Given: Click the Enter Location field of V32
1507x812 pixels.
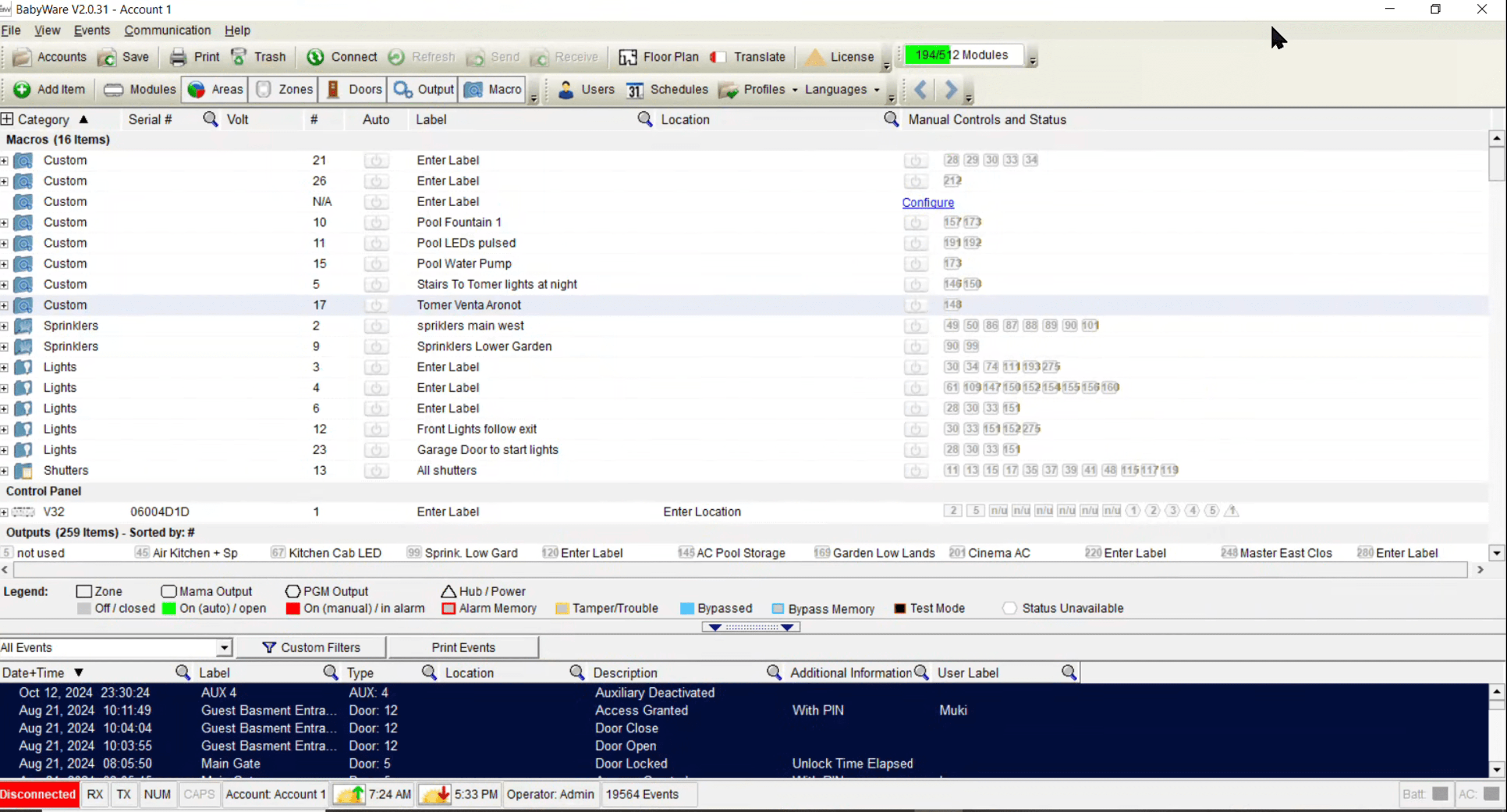Looking at the screenshot, I should pos(701,512).
